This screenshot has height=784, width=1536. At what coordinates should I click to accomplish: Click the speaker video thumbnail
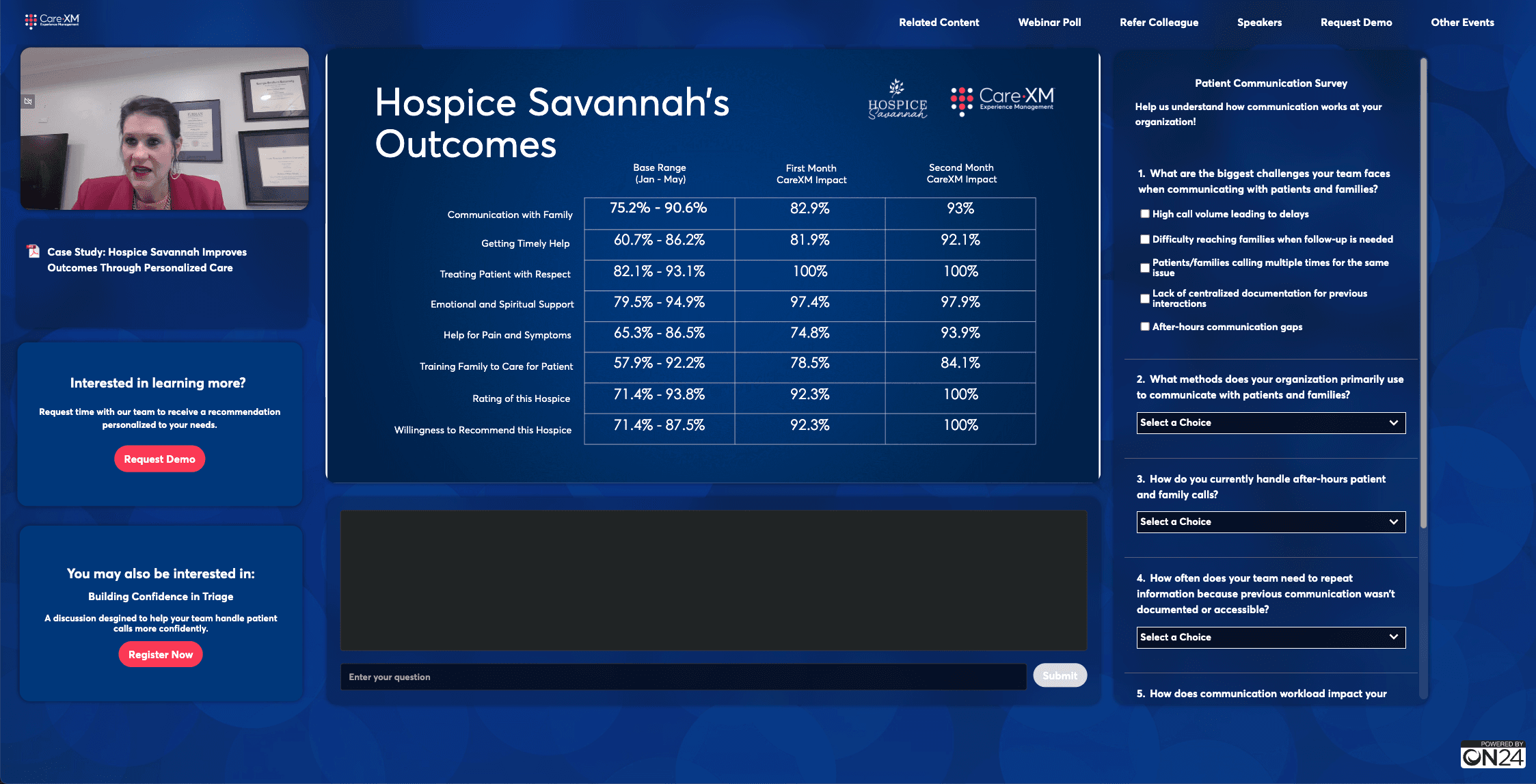tap(164, 129)
